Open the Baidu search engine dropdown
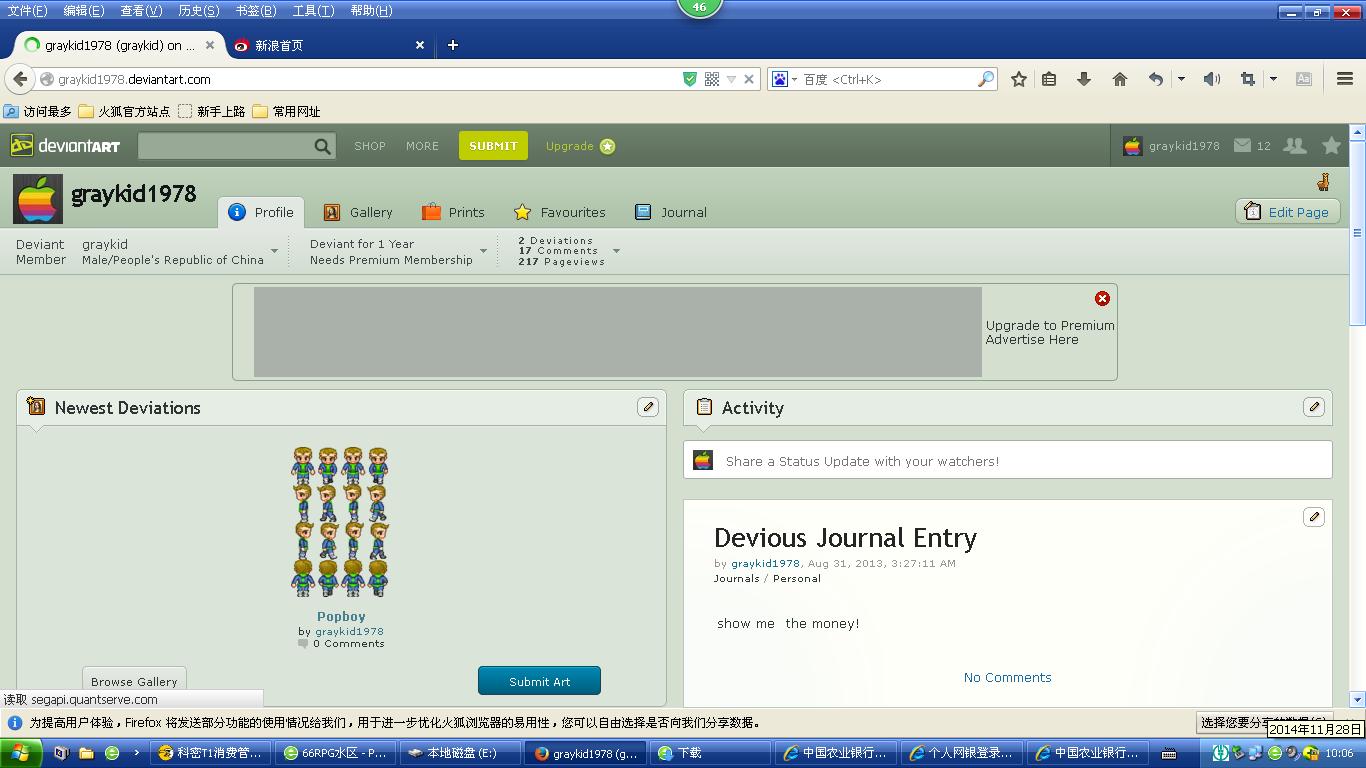Image resolution: width=1366 pixels, height=768 pixels. [794, 79]
